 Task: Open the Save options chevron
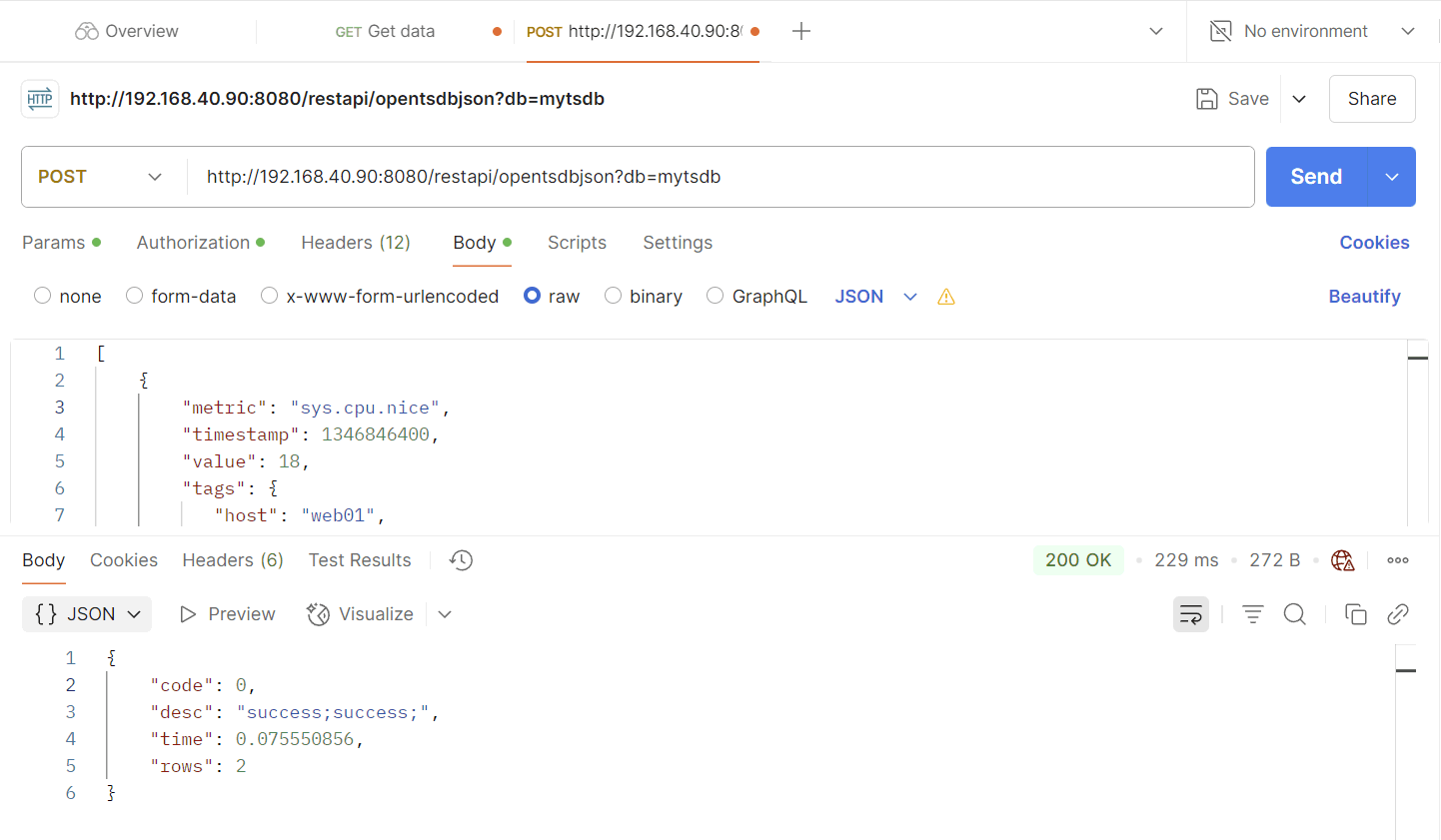click(x=1299, y=99)
